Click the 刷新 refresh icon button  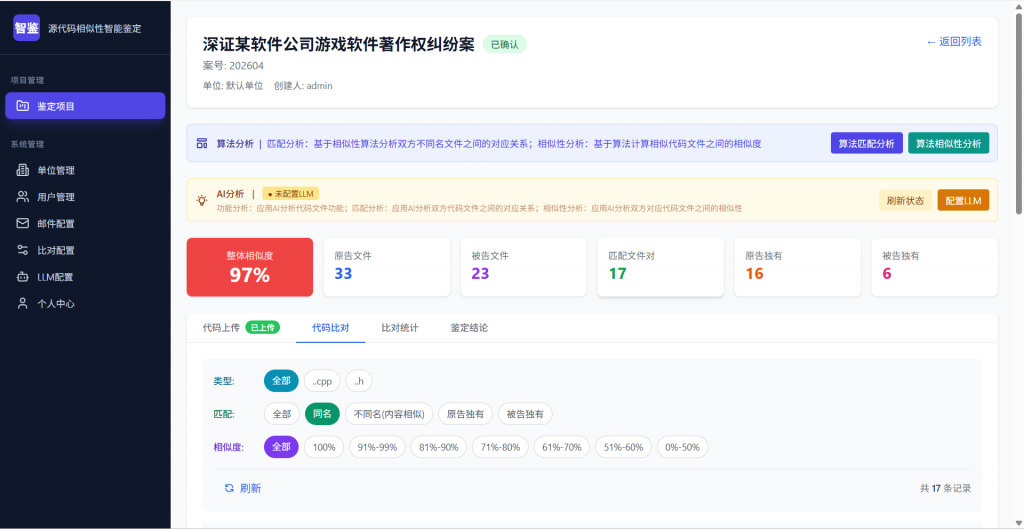(x=229, y=488)
